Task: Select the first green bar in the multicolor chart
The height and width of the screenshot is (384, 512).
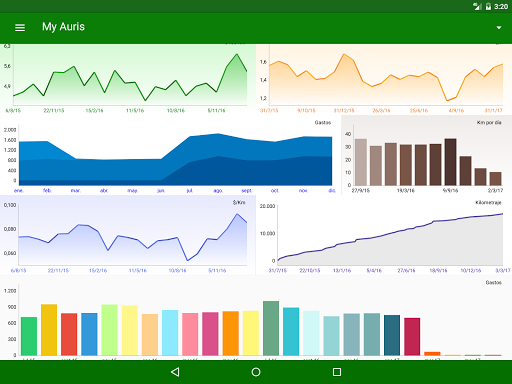Action: [29, 336]
